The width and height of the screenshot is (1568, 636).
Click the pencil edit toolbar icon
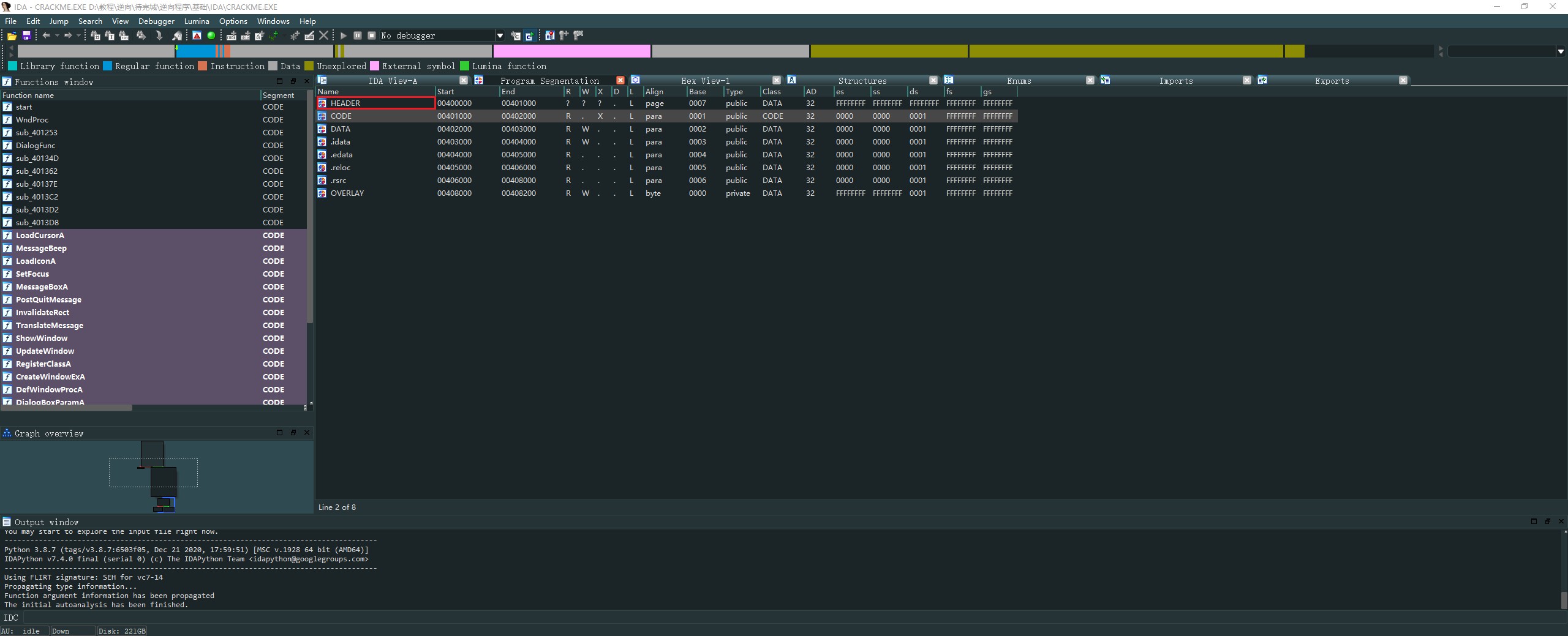tap(309, 36)
